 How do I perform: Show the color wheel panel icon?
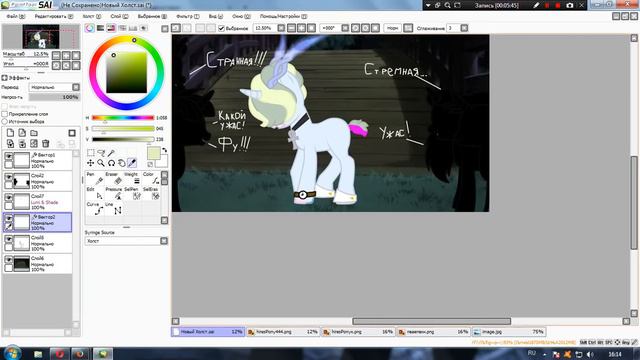click(89, 28)
